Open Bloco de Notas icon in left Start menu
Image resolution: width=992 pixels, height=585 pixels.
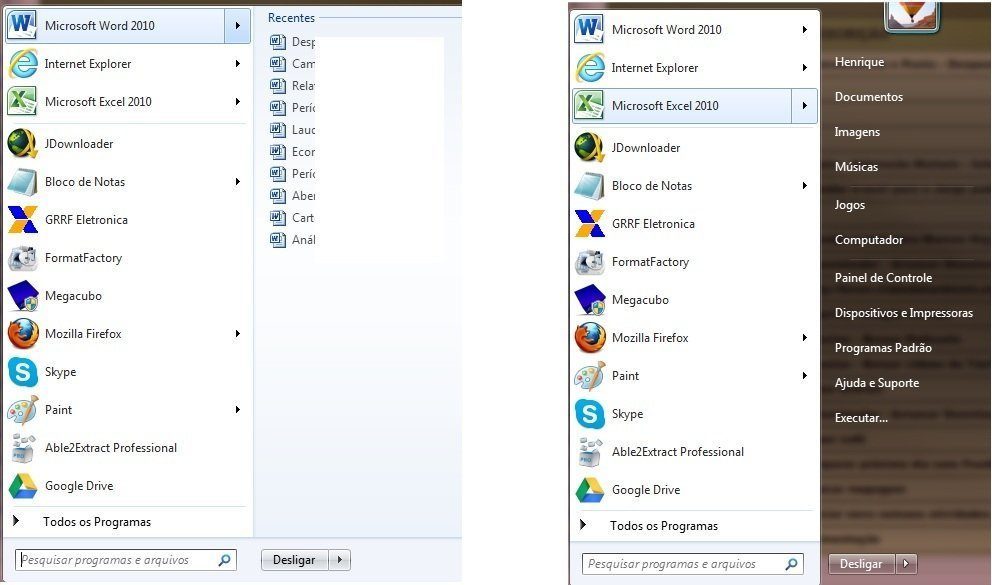pyautogui.click(x=22, y=182)
